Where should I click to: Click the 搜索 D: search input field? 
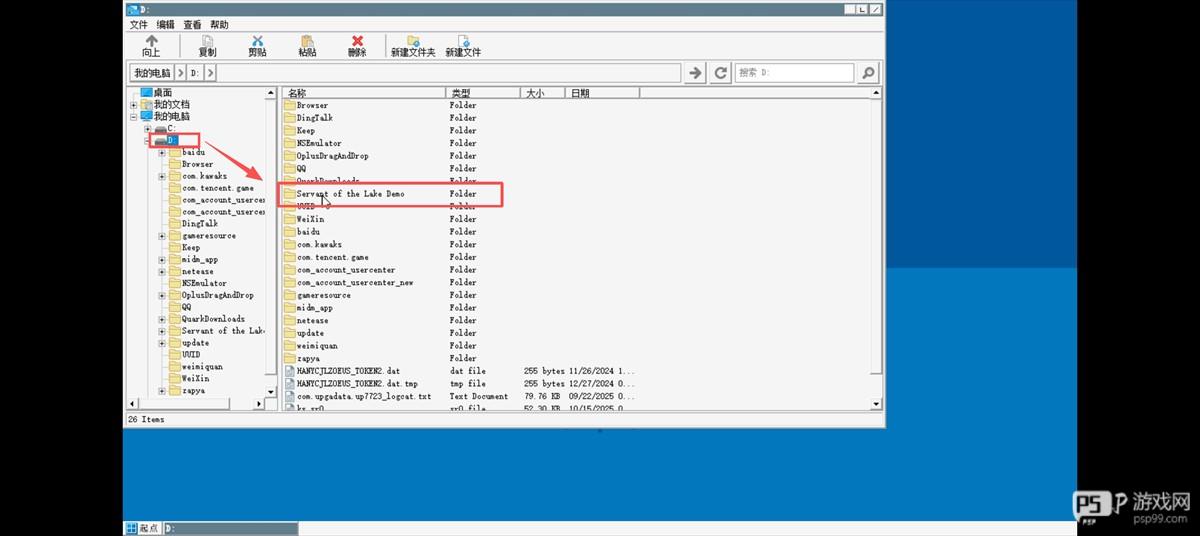pos(794,73)
